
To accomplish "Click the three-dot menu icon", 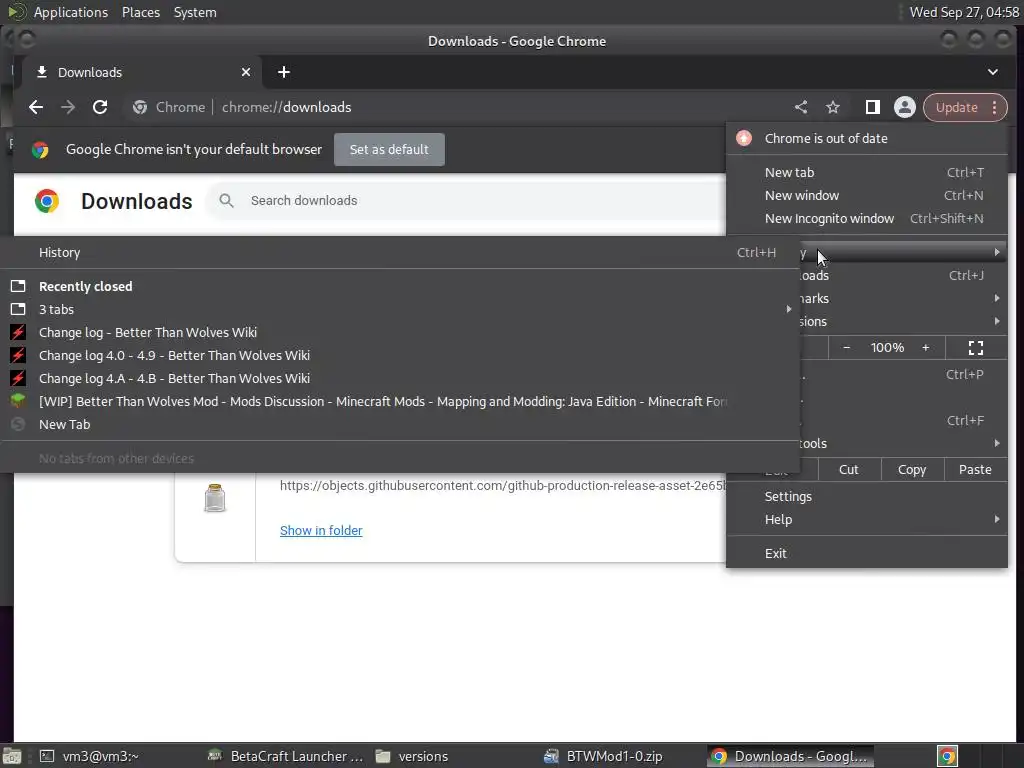I will click(994, 107).
